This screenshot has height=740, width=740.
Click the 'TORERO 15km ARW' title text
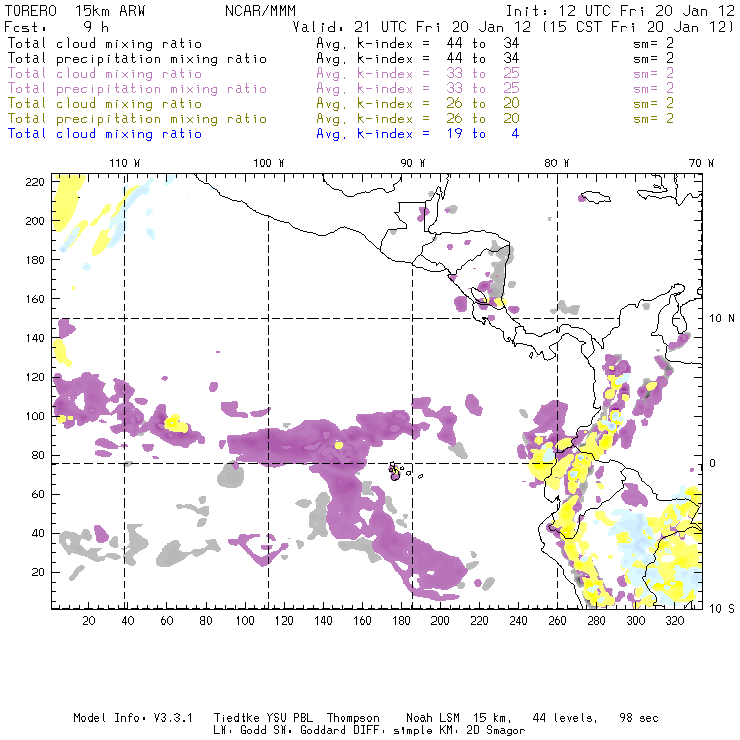tap(75, 11)
